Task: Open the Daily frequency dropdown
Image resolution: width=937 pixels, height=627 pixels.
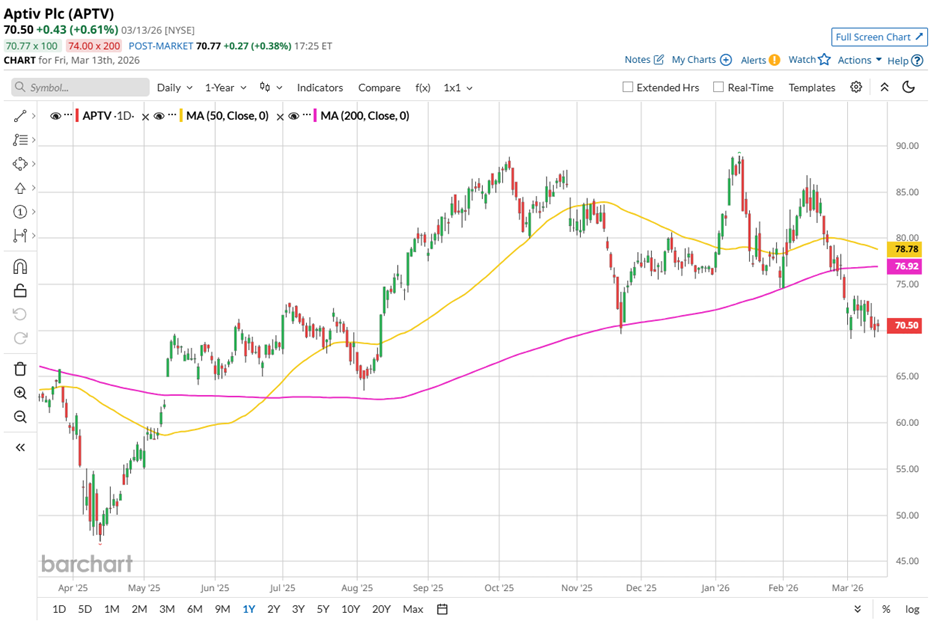Action: coord(174,87)
